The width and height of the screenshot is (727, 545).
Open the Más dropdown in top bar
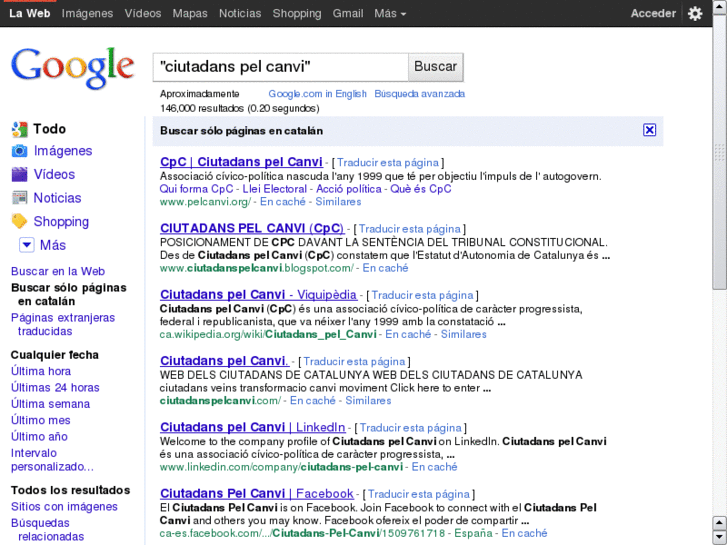tap(390, 13)
